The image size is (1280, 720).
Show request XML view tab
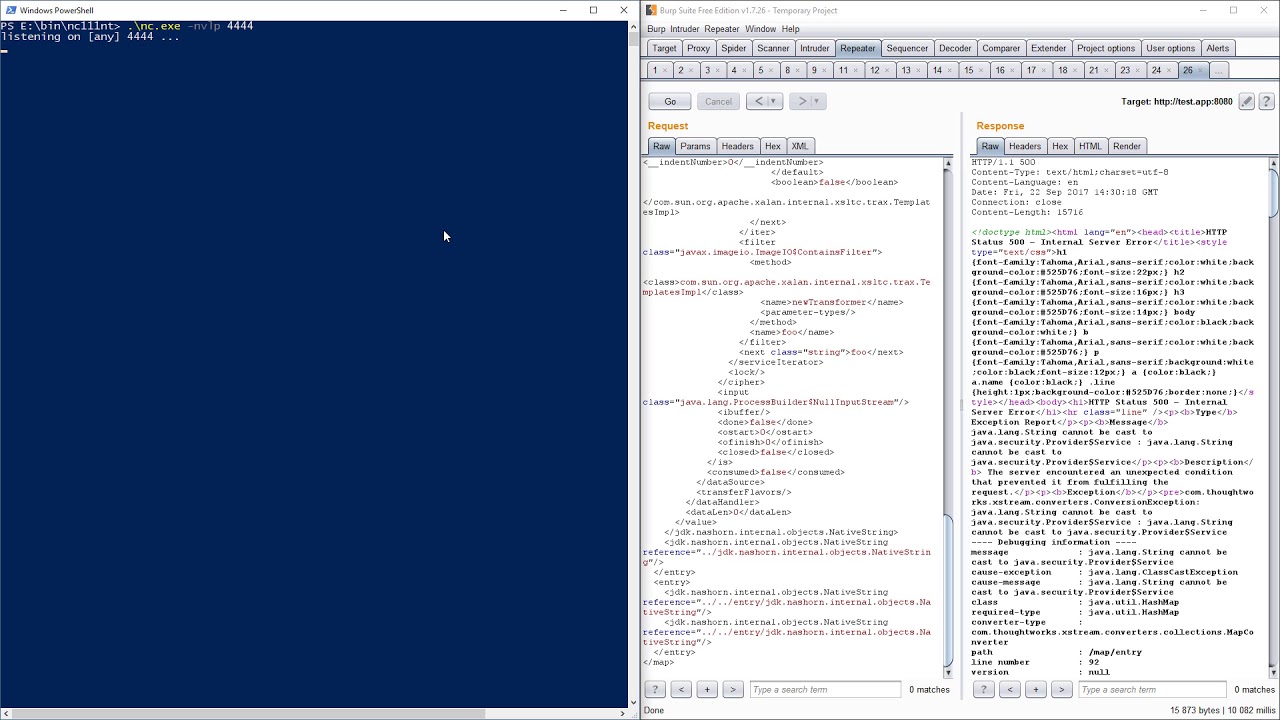coord(799,146)
